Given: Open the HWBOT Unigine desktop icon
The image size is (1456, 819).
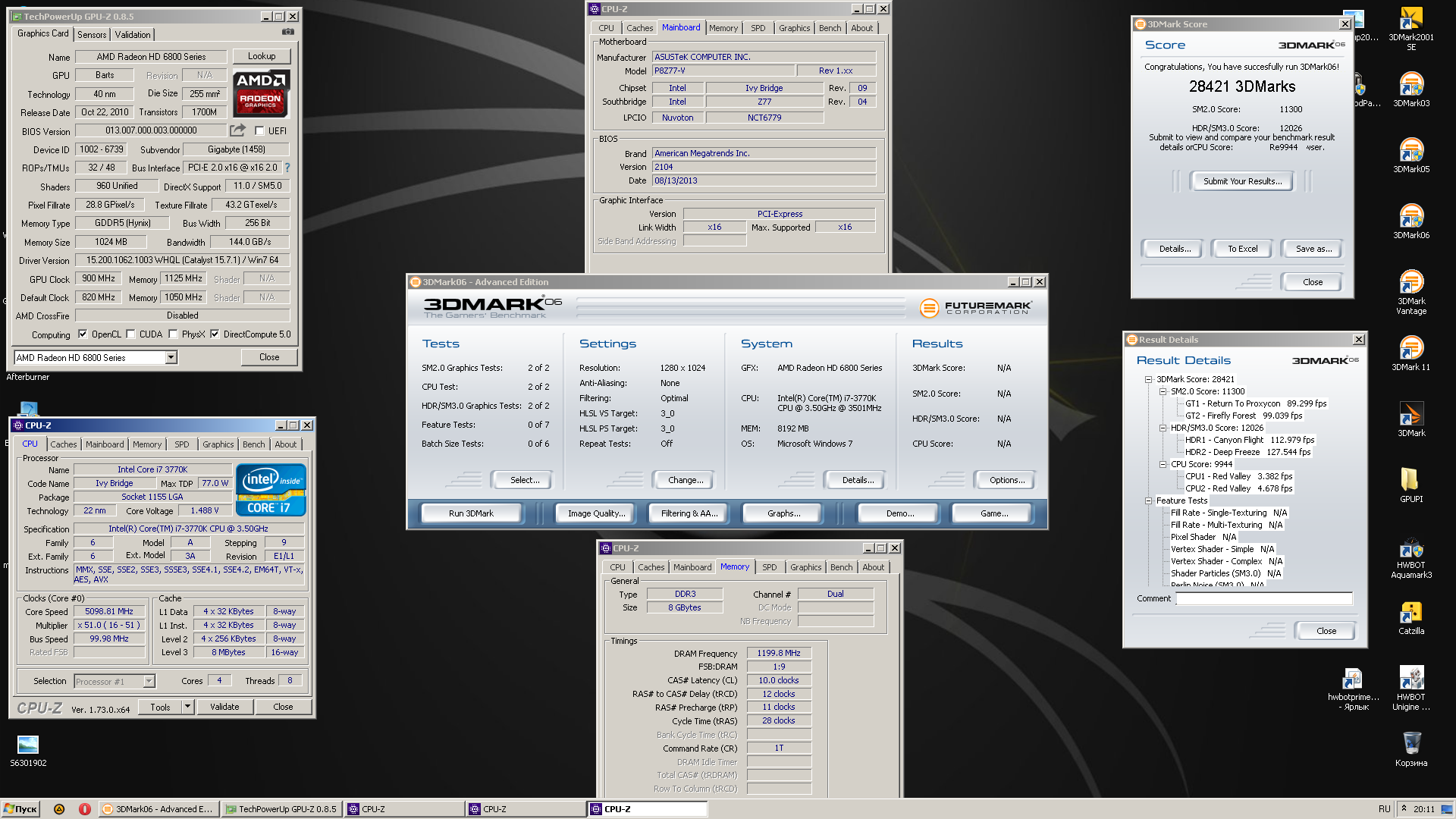Looking at the screenshot, I should [1410, 689].
